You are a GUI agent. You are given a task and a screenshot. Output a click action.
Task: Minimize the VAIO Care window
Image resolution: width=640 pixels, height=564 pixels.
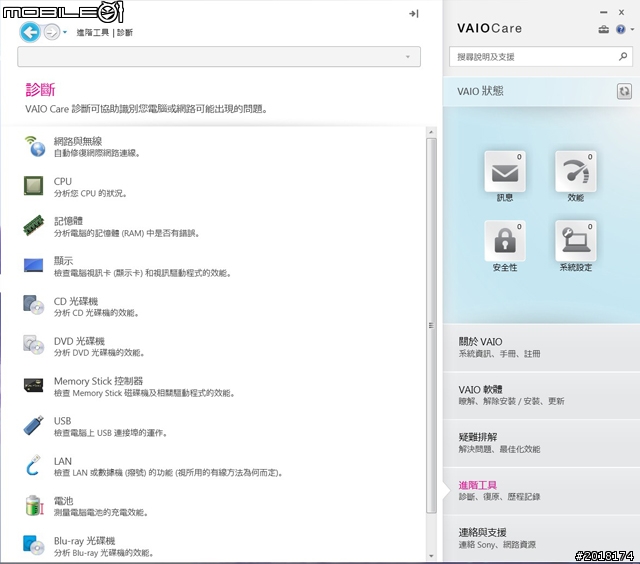[603, 13]
